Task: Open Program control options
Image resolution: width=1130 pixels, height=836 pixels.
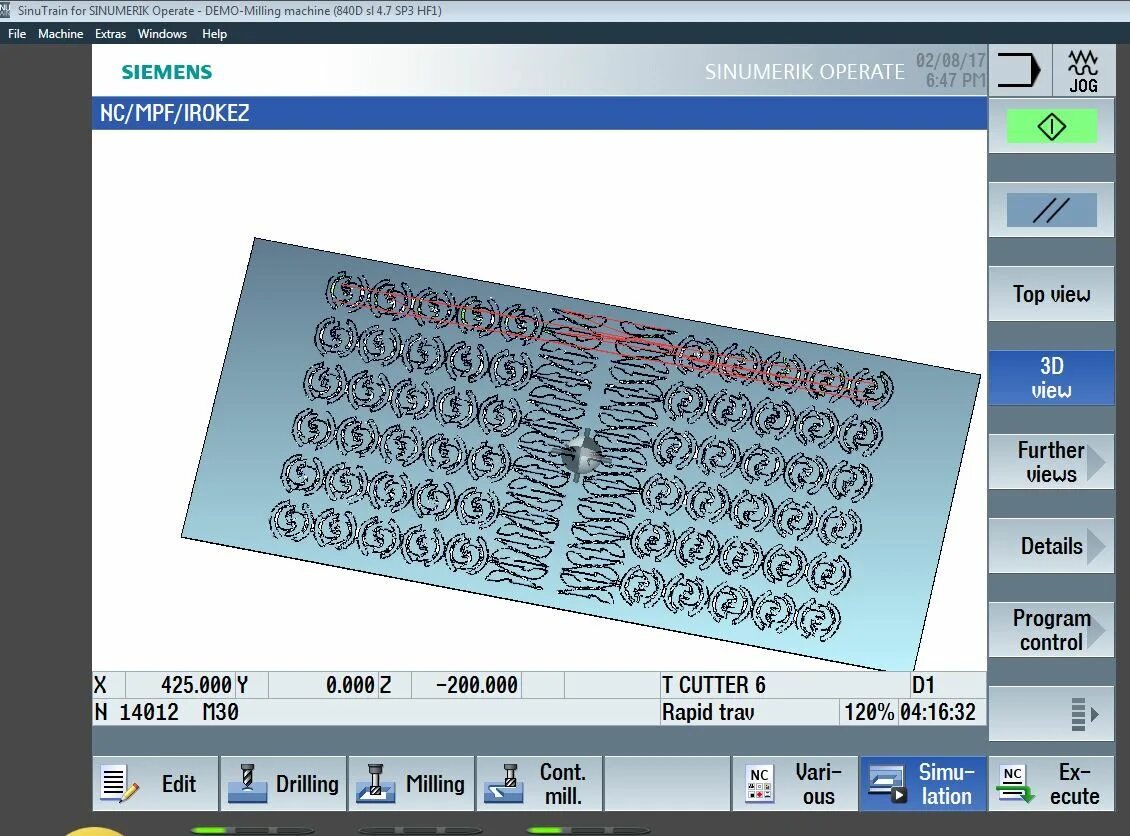Action: point(1051,629)
